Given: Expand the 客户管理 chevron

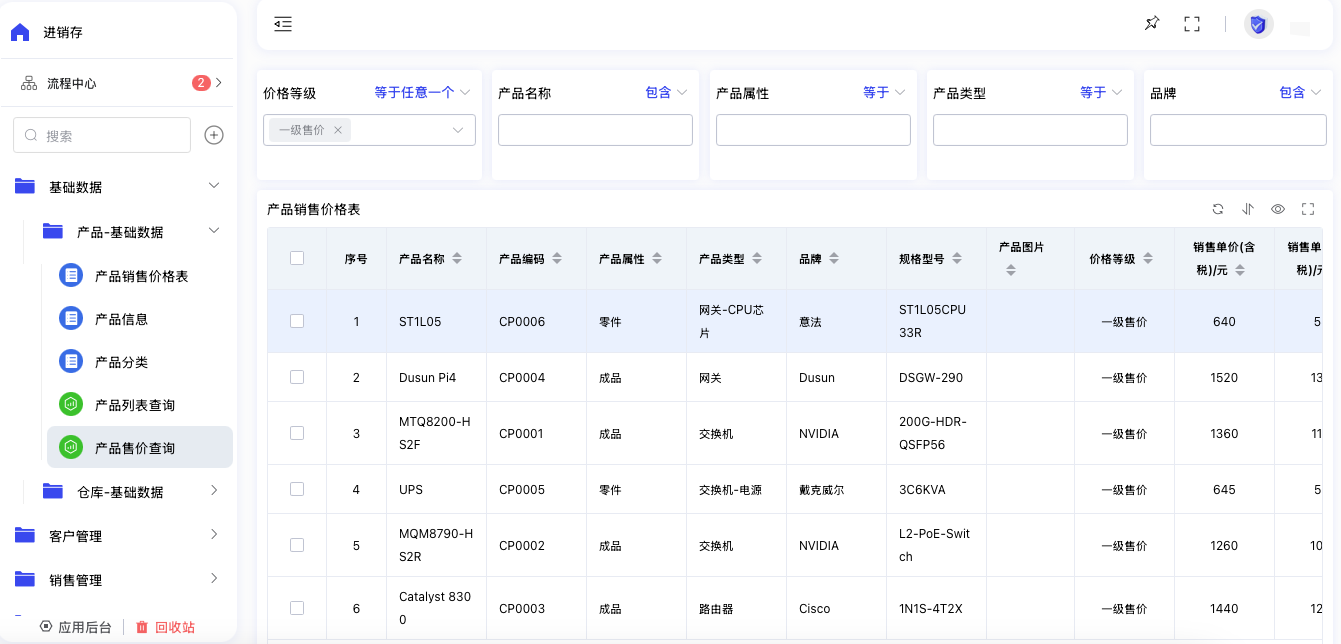Looking at the screenshot, I should (x=214, y=535).
